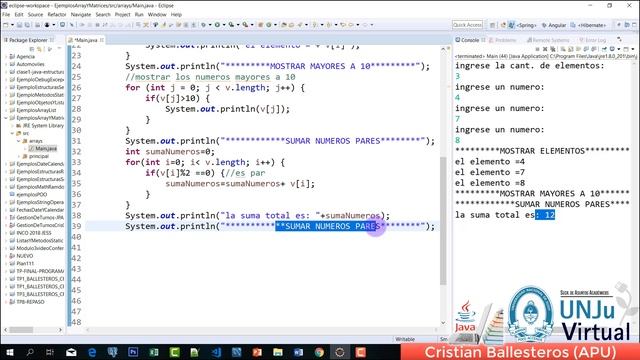Open the Run menu
Screen dimensions: 640x360
pyautogui.click(x=139, y=14)
